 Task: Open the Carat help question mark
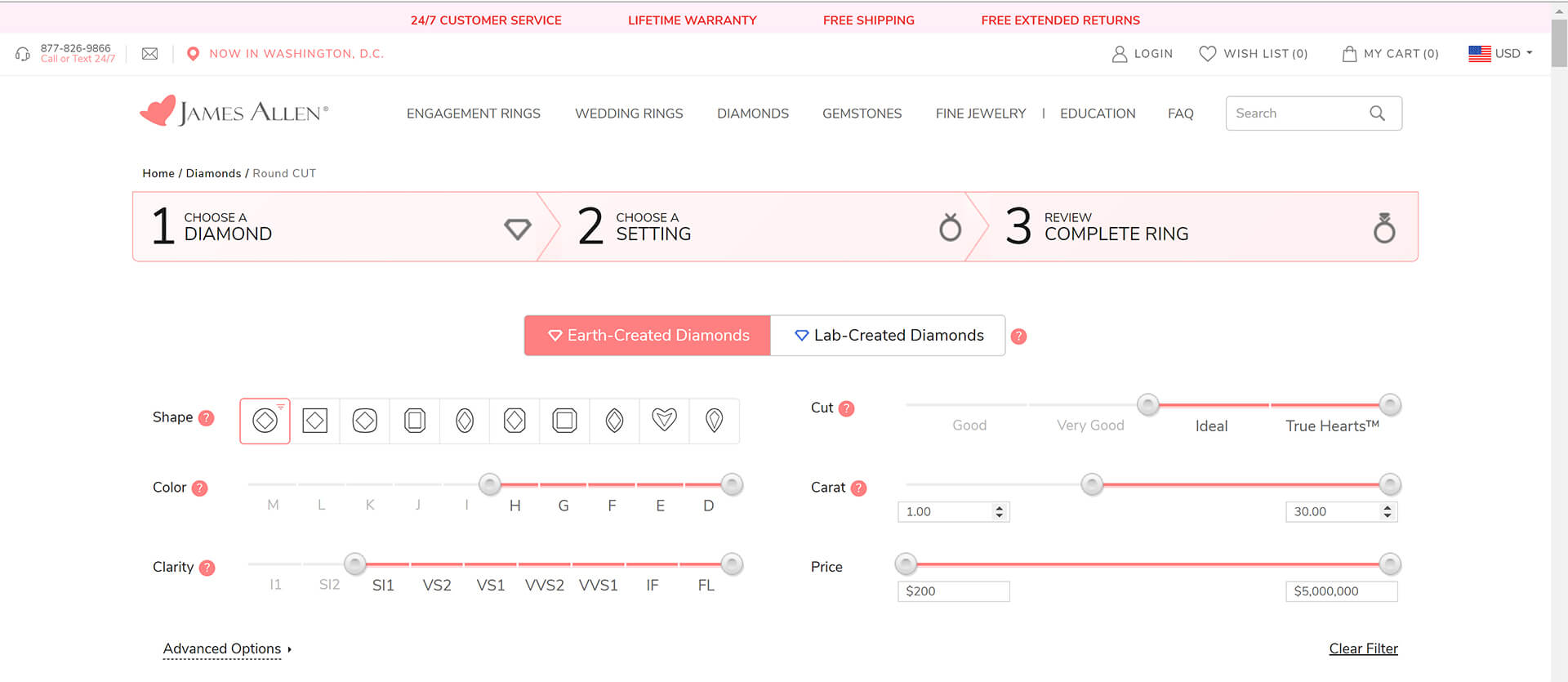pyautogui.click(x=858, y=488)
